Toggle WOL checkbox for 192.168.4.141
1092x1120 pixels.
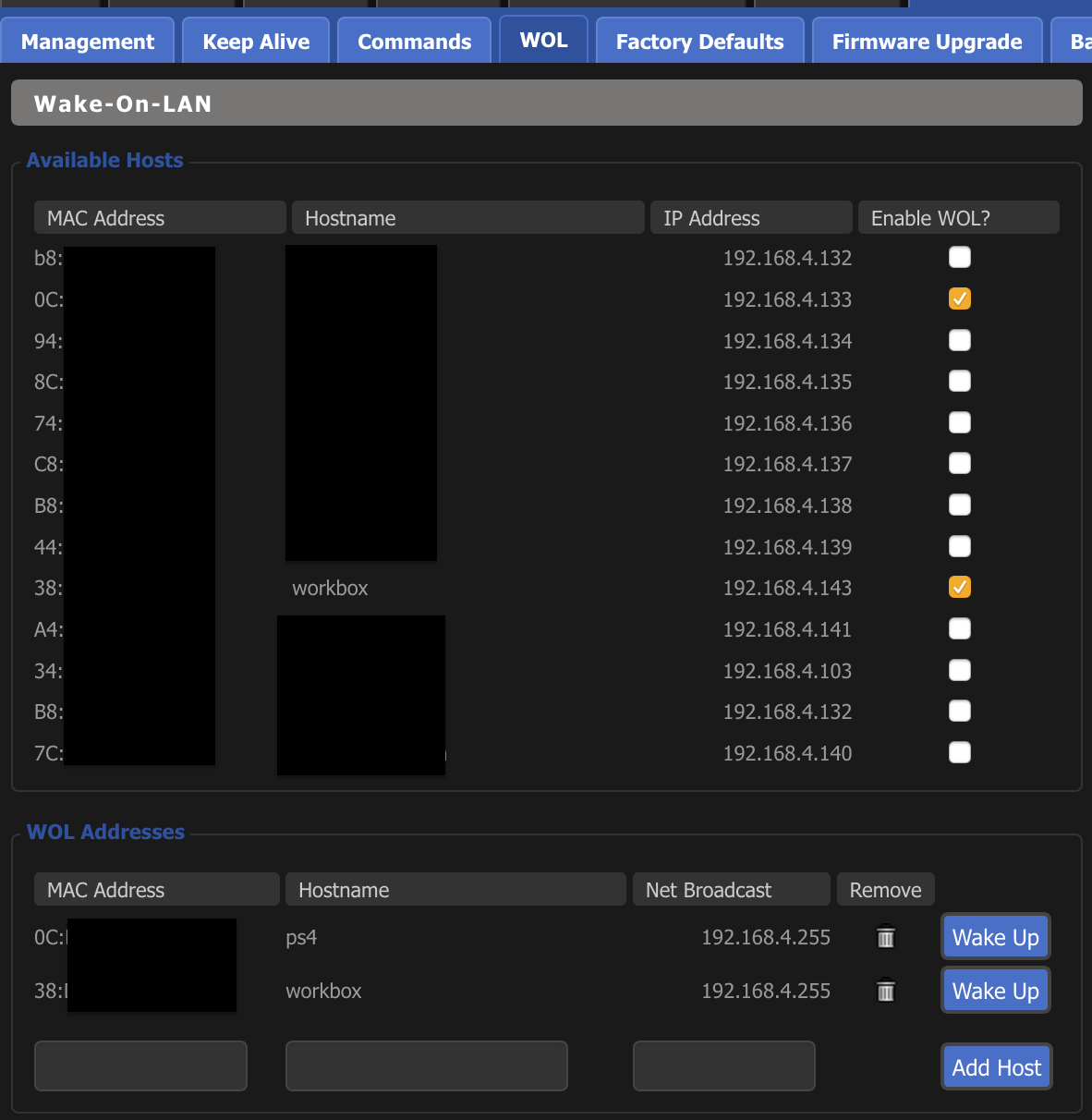pos(960,629)
